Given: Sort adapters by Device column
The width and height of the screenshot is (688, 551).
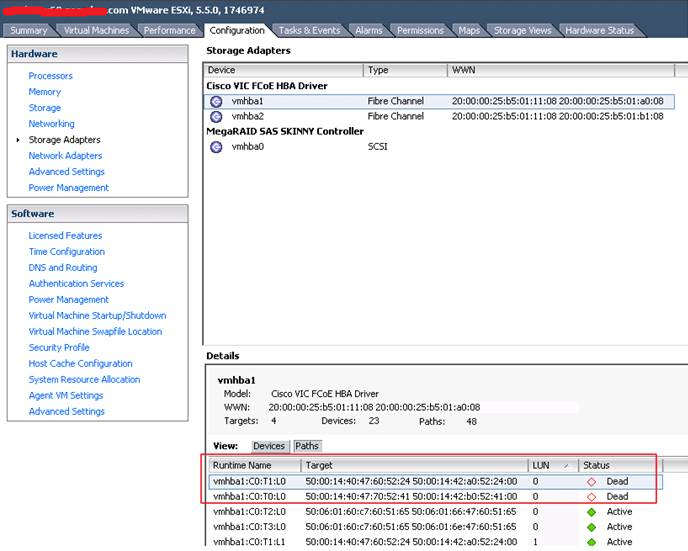Looking at the screenshot, I should point(283,70).
